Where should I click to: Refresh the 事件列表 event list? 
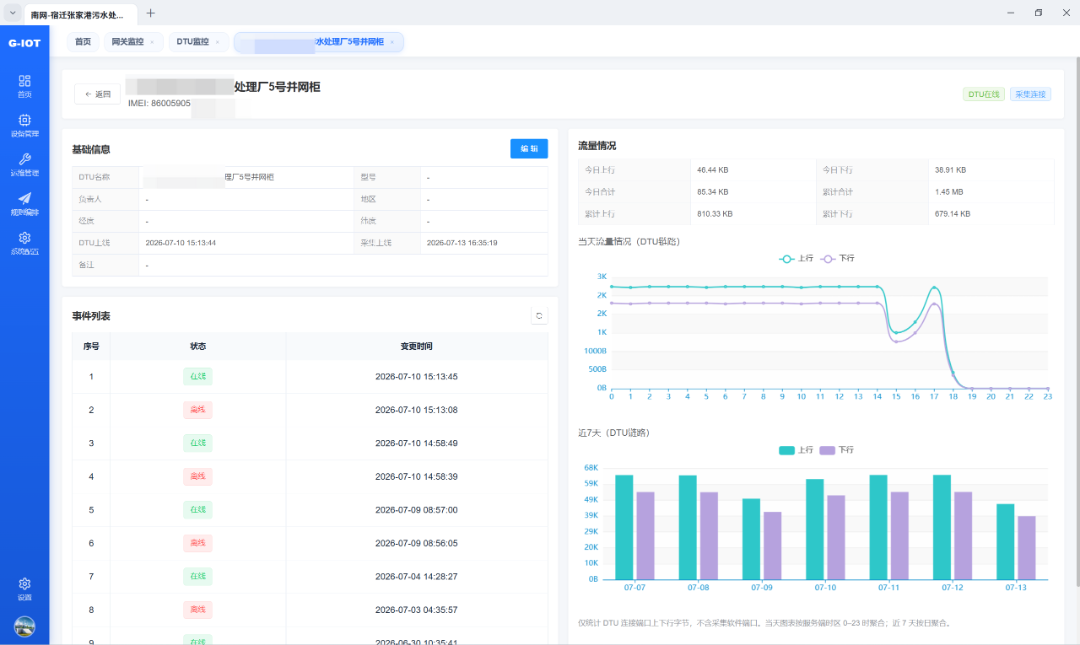click(x=539, y=316)
